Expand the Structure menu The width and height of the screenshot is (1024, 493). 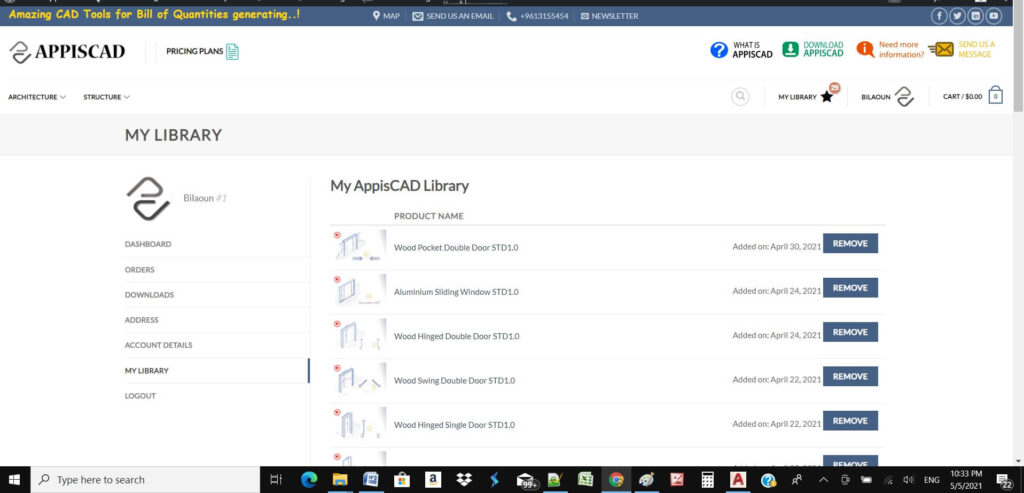pos(106,97)
